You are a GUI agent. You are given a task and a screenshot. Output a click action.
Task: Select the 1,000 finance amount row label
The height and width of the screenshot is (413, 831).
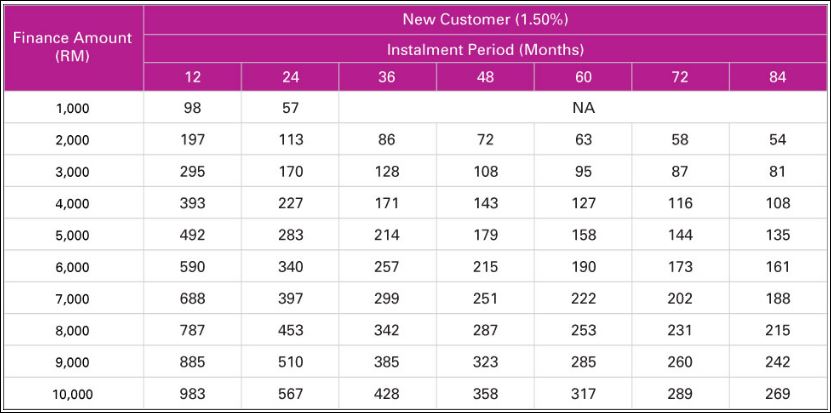72,108
